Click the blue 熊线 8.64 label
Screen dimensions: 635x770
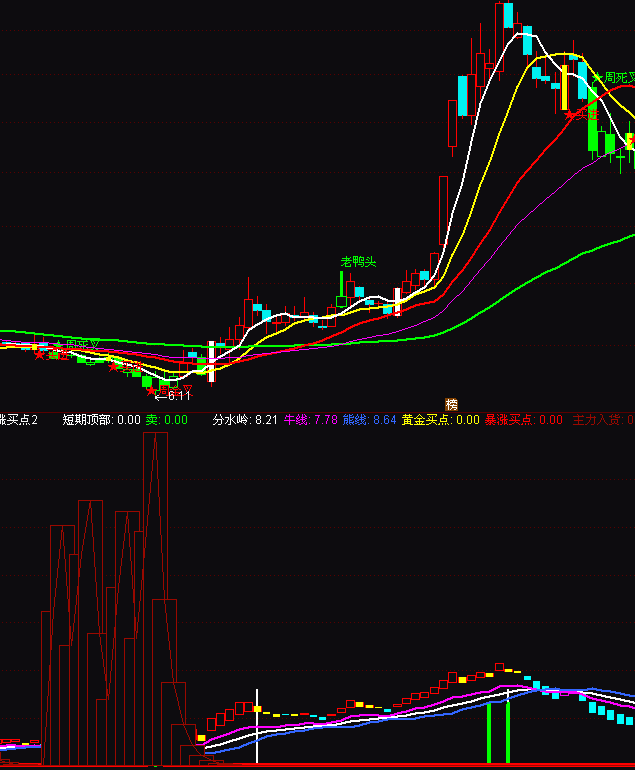click(369, 420)
